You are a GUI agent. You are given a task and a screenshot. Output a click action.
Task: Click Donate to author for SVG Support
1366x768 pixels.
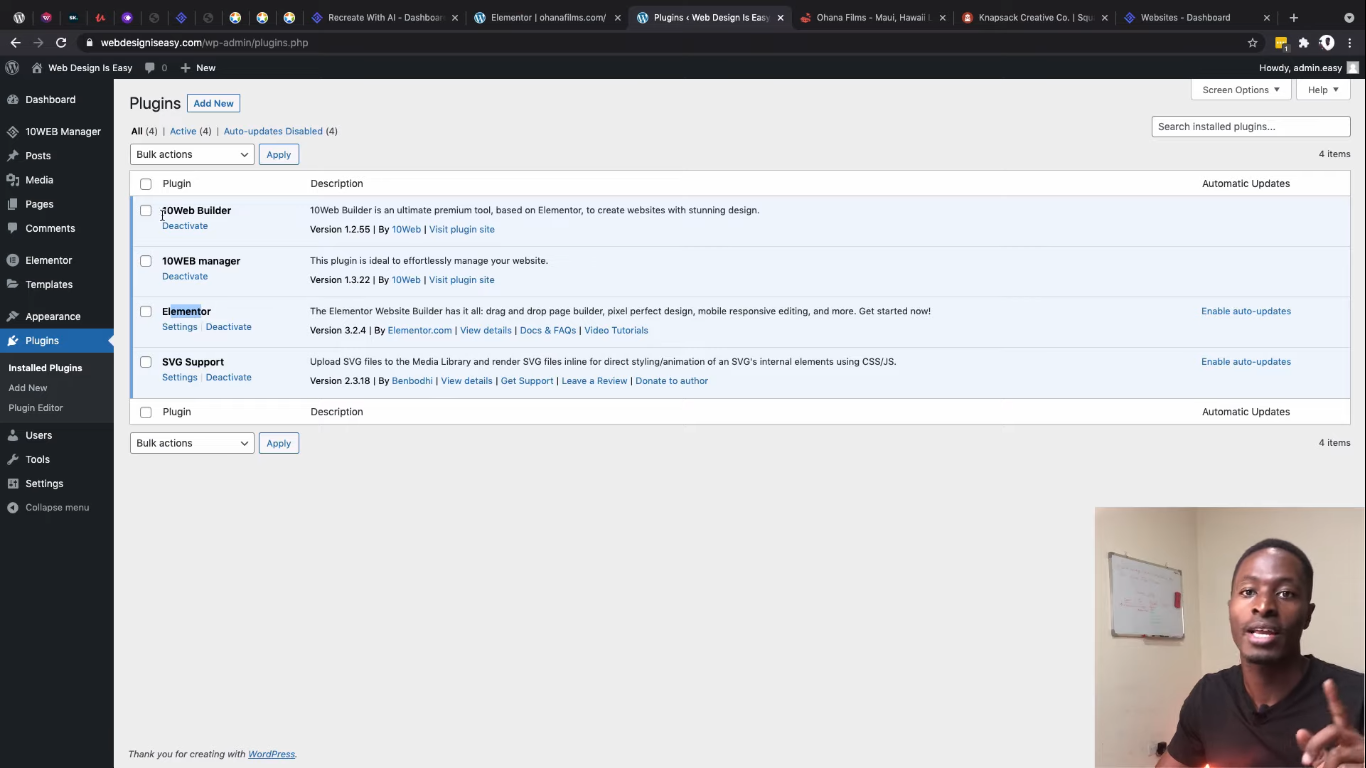click(672, 381)
